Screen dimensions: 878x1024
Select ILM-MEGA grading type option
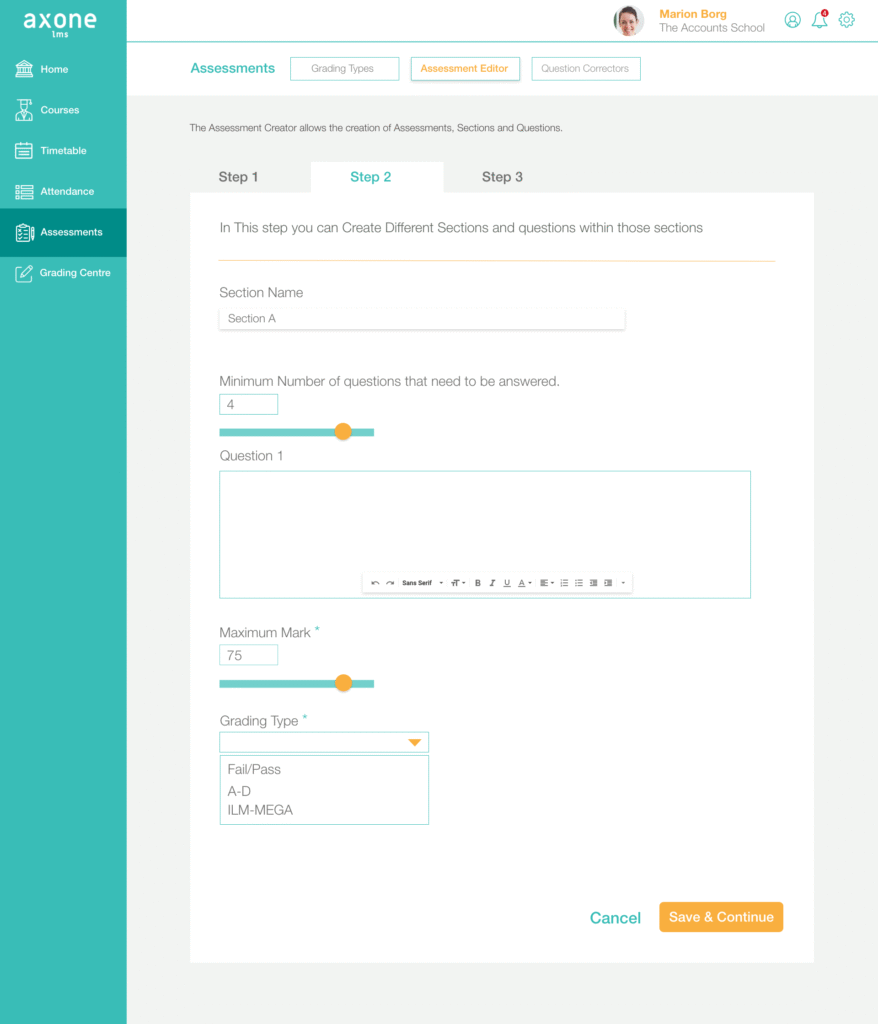(x=260, y=810)
